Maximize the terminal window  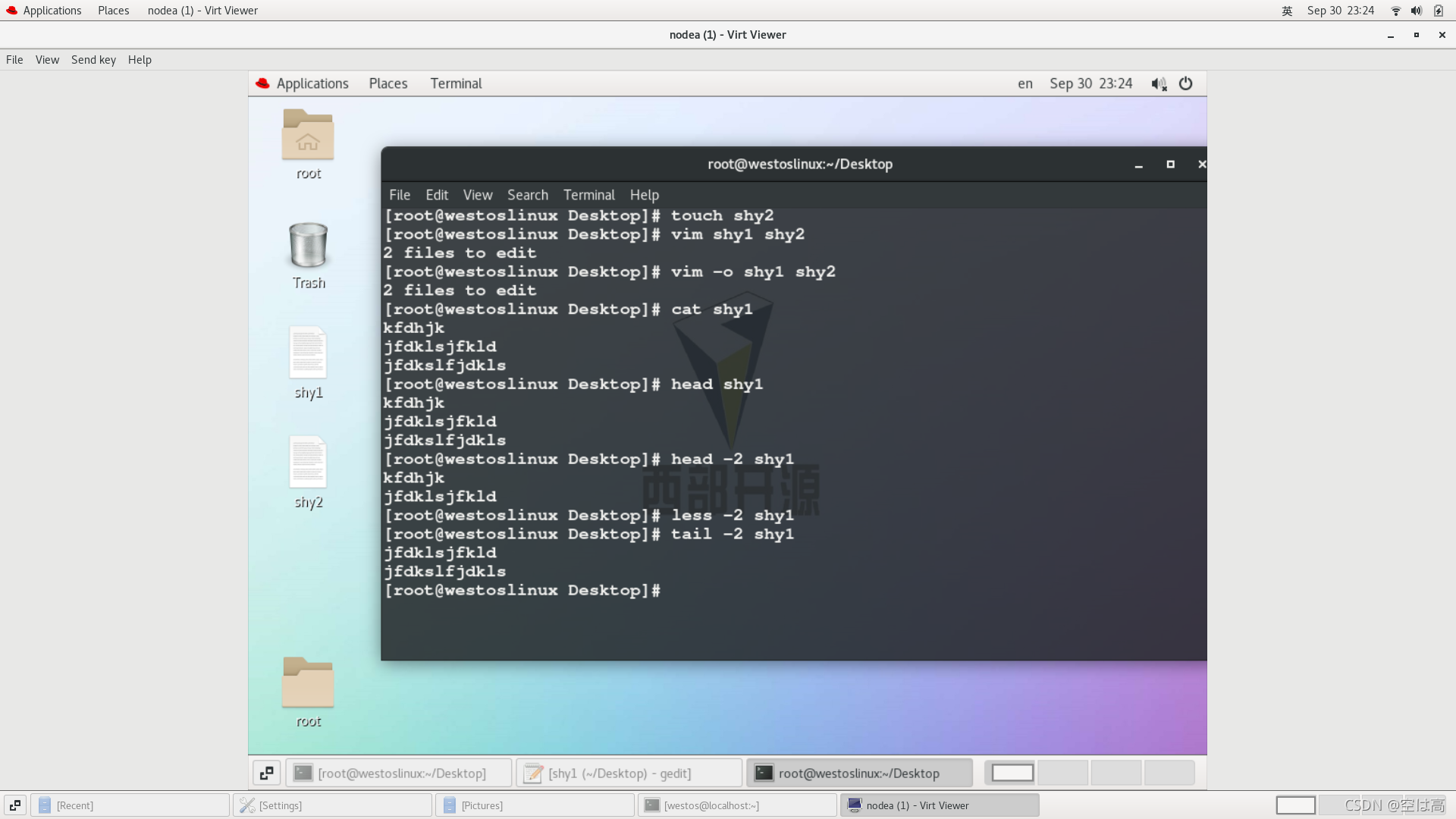(1170, 165)
